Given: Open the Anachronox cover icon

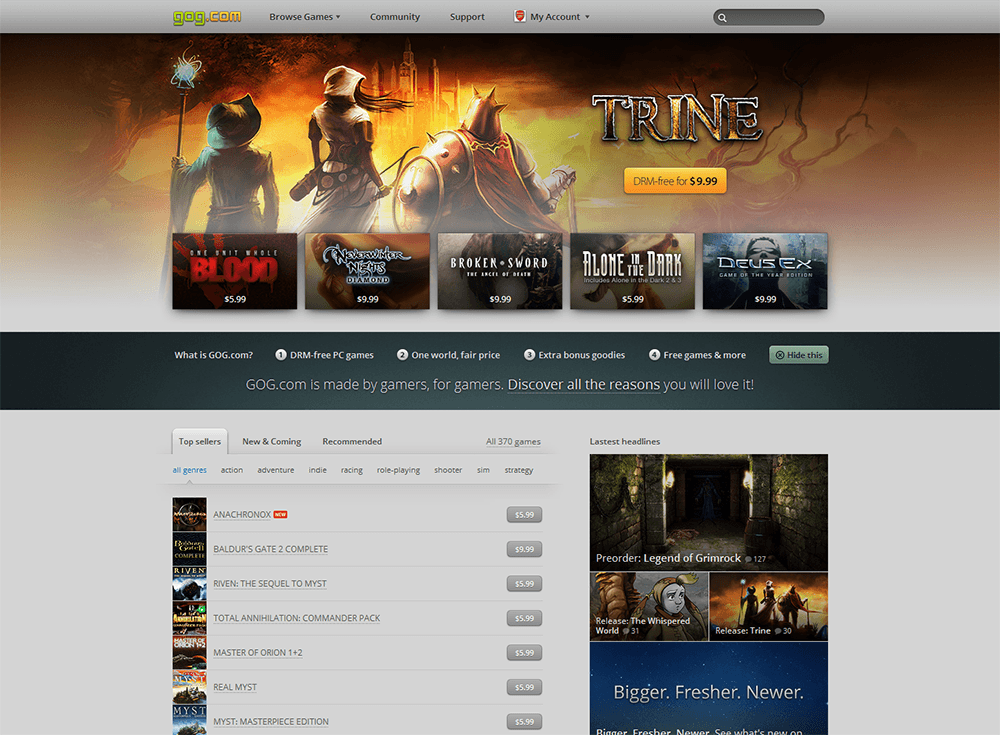Looking at the screenshot, I should [189, 514].
